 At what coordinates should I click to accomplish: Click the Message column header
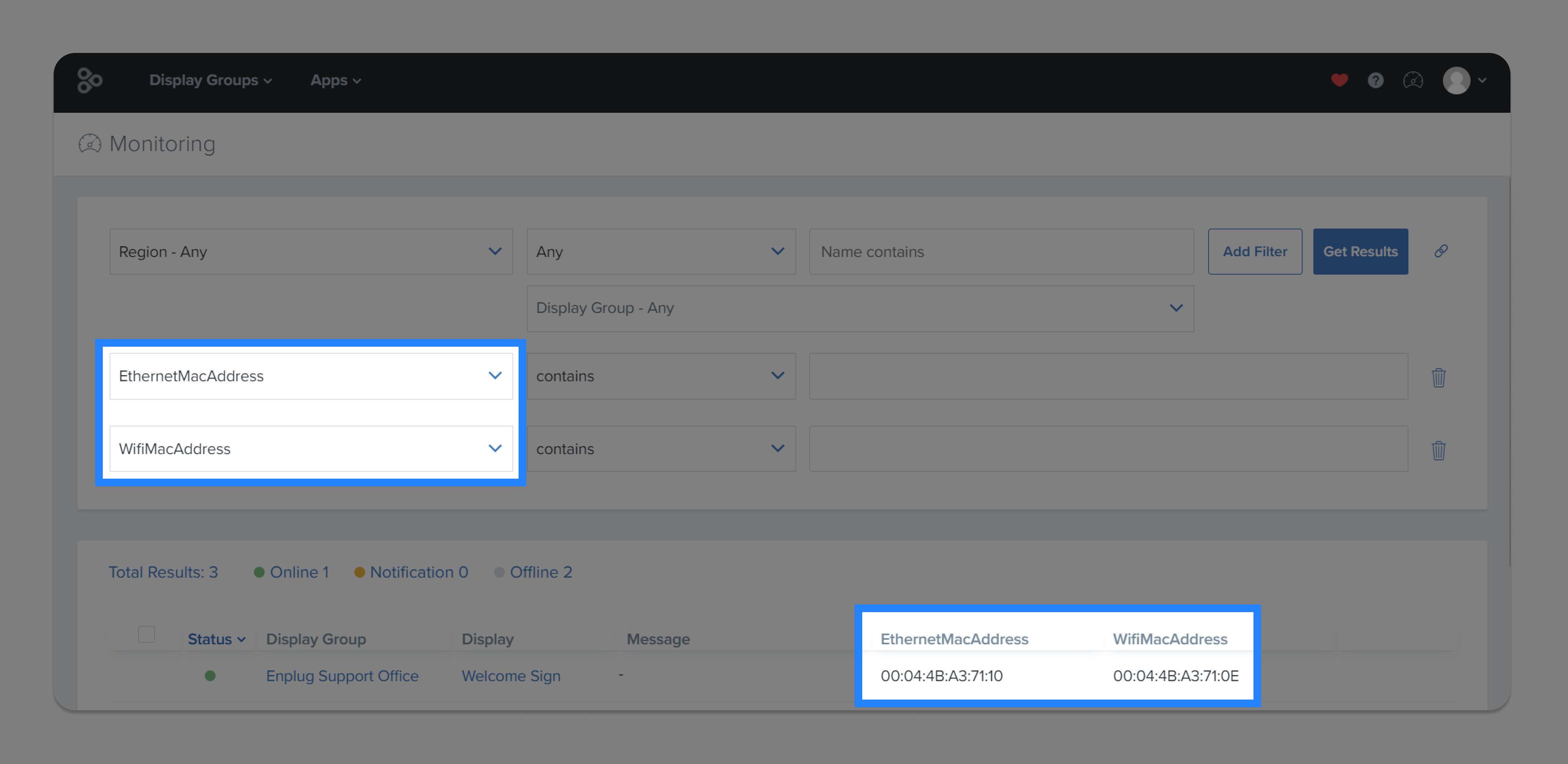[x=658, y=639]
